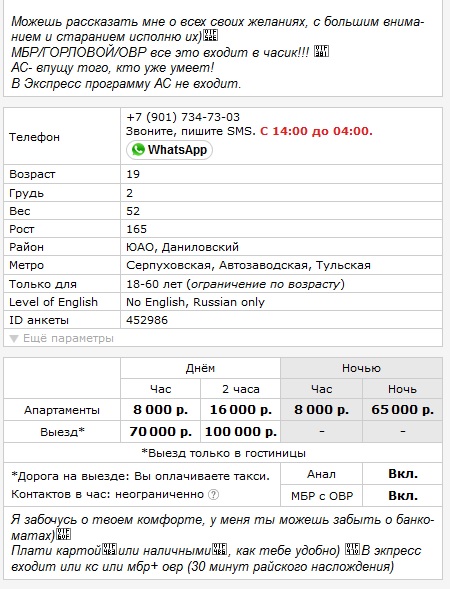This screenshot has height=589, width=450.
Task: Click the phone number +7 (901) 734-73-03
Action: (183, 117)
